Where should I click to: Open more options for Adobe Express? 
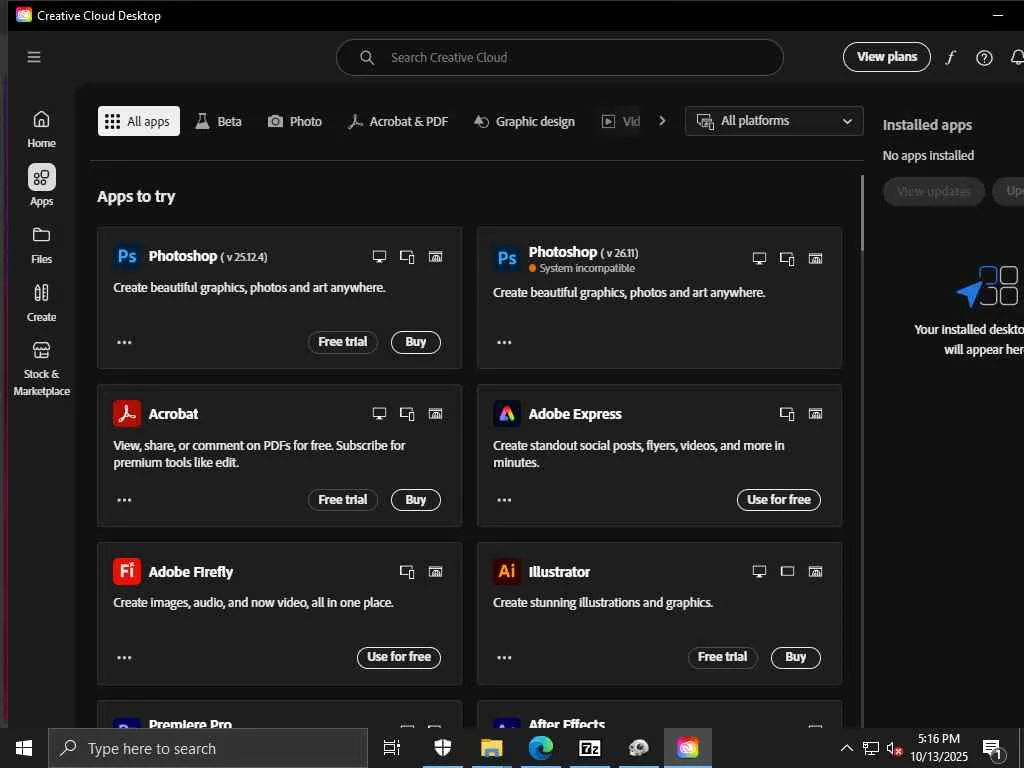504,500
